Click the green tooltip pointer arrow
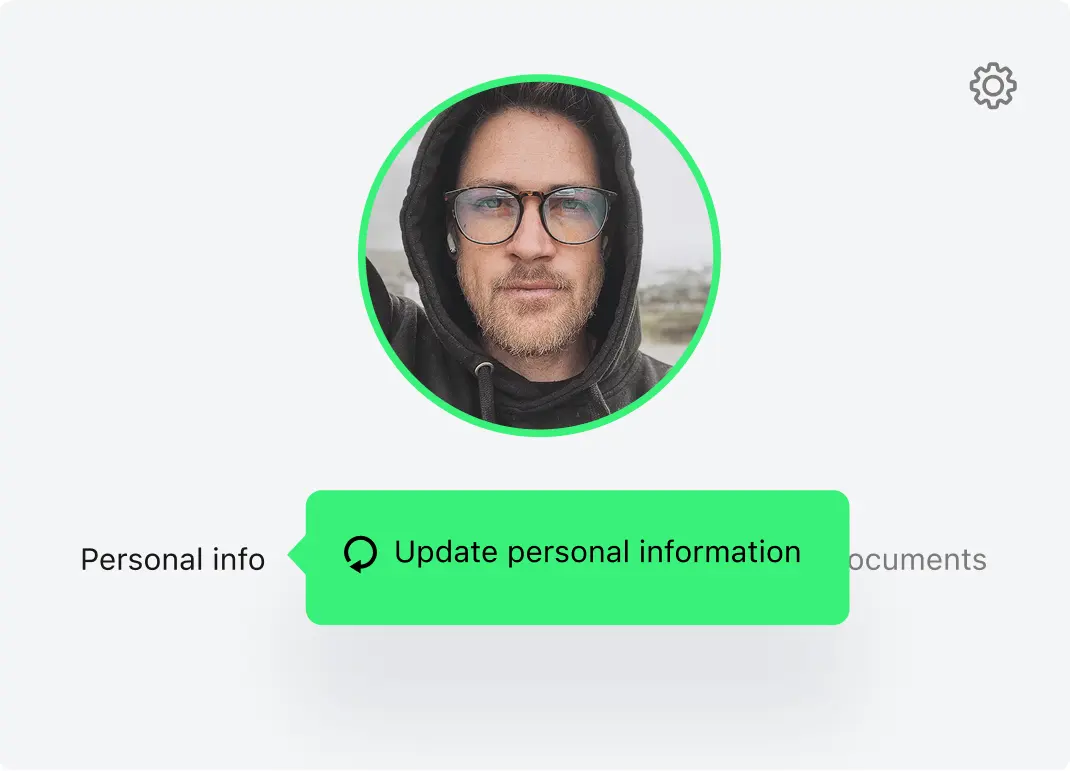Viewport: 1070px width, 771px height. (x=298, y=555)
